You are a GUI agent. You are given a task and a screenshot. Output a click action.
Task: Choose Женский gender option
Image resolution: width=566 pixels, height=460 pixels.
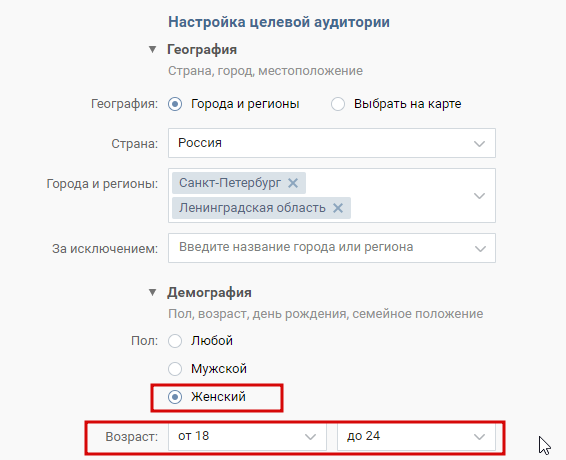(175, 397)
